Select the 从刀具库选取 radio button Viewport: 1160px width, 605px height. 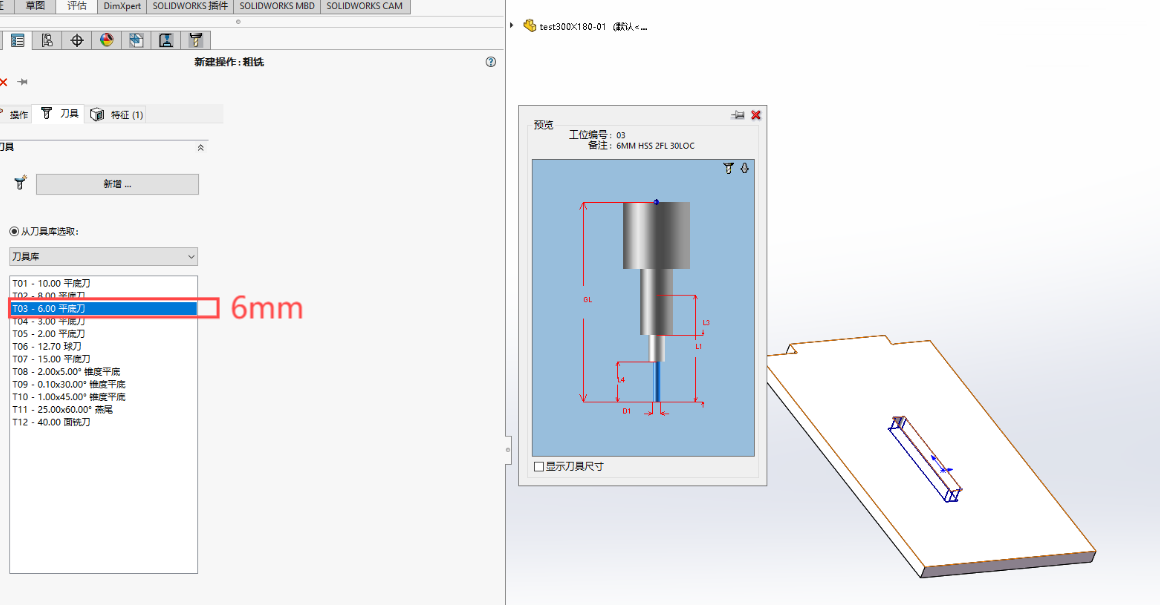point(14,231)
